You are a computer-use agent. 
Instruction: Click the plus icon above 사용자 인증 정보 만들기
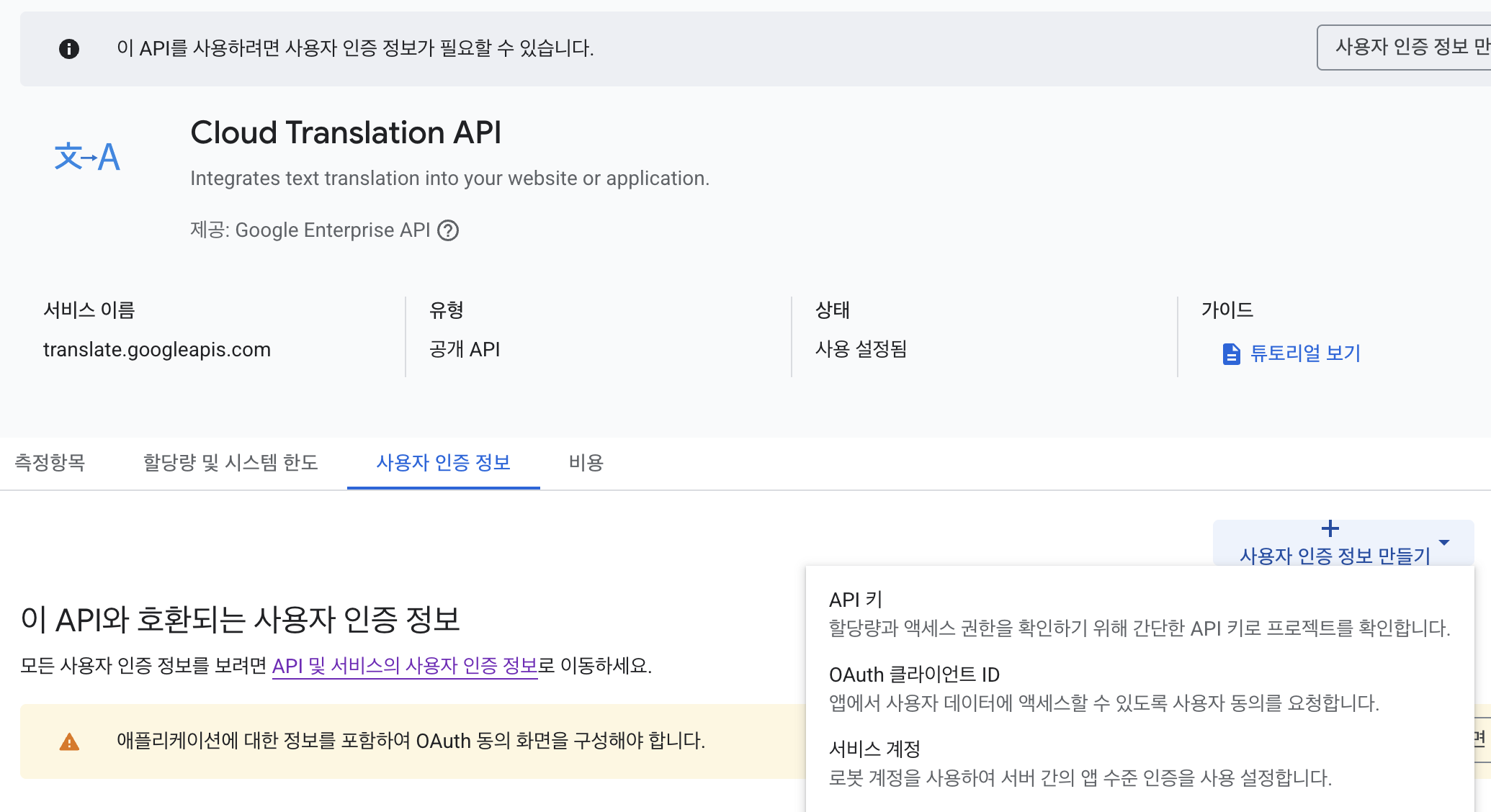1330,529
